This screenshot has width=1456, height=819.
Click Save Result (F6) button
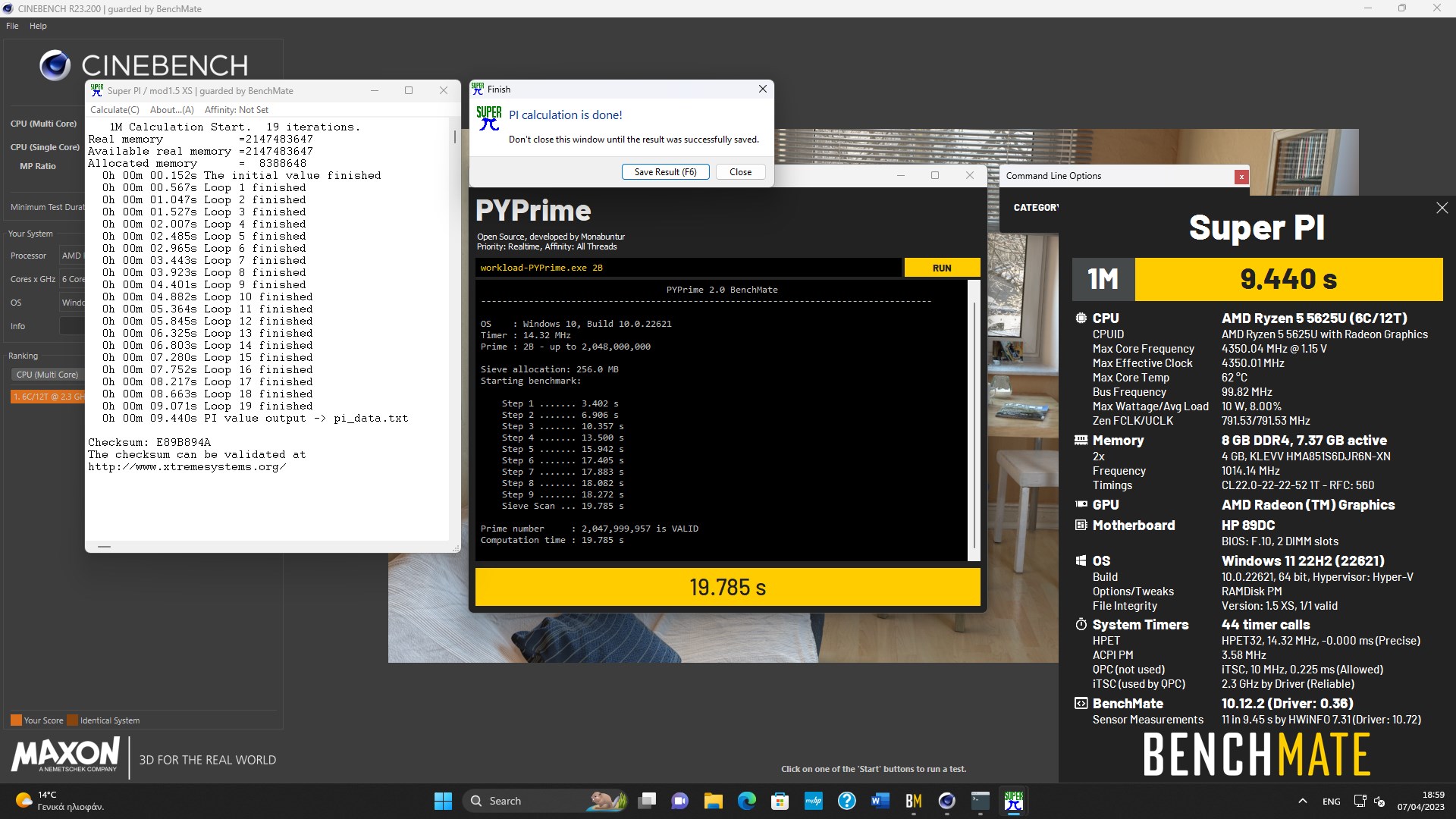coord(665,172)
